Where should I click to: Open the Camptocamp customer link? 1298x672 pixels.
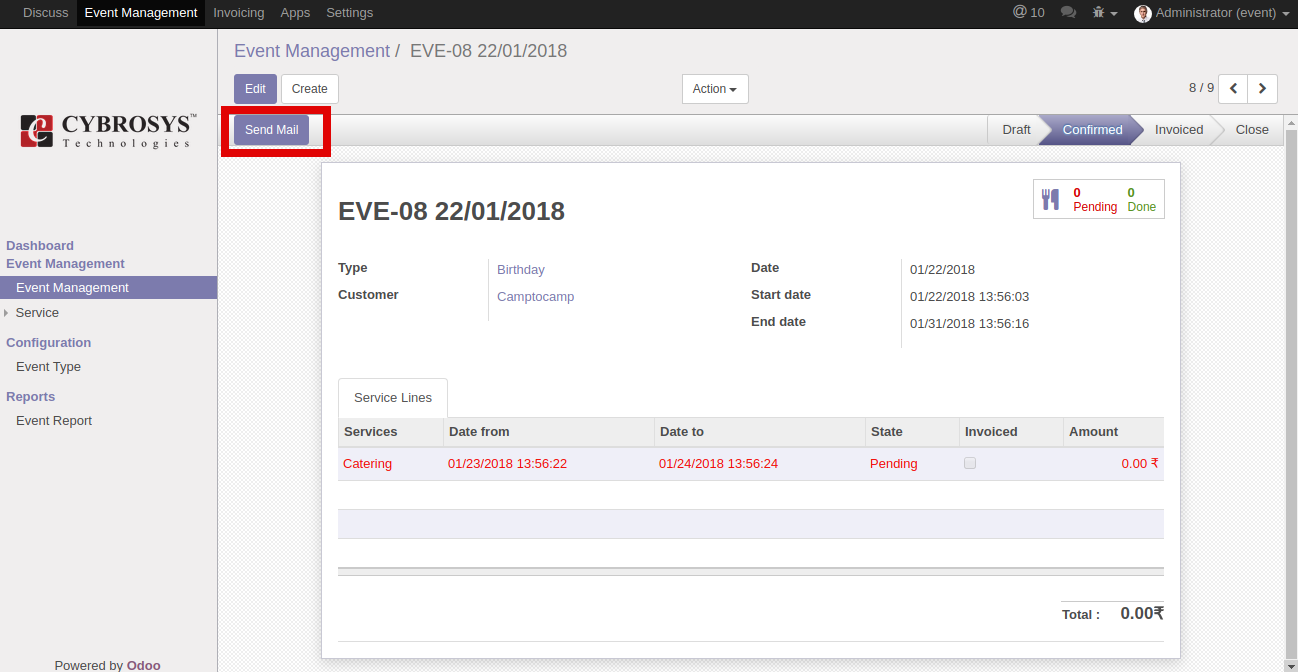[x=536, y=297]
